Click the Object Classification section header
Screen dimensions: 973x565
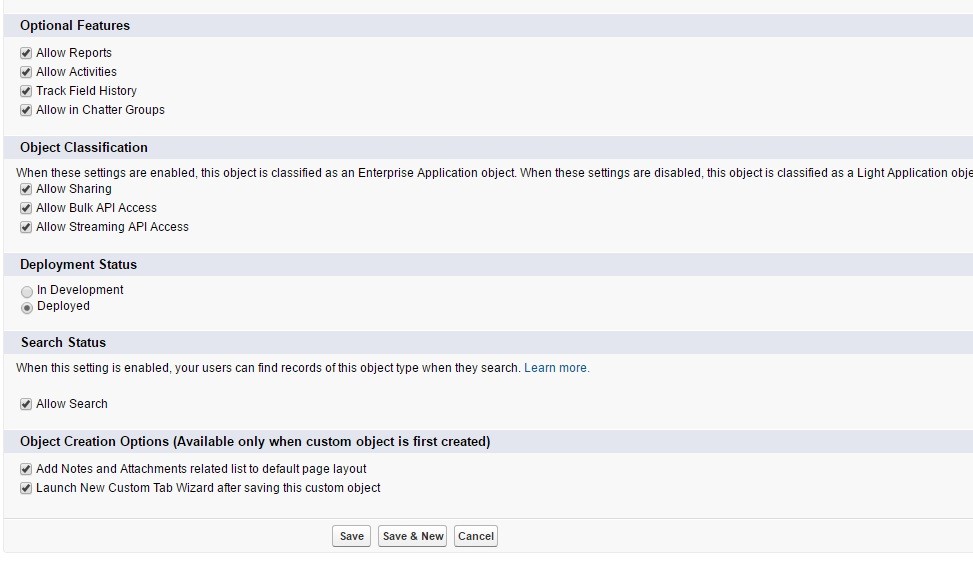pyautogui.click(x=84, y=147)
